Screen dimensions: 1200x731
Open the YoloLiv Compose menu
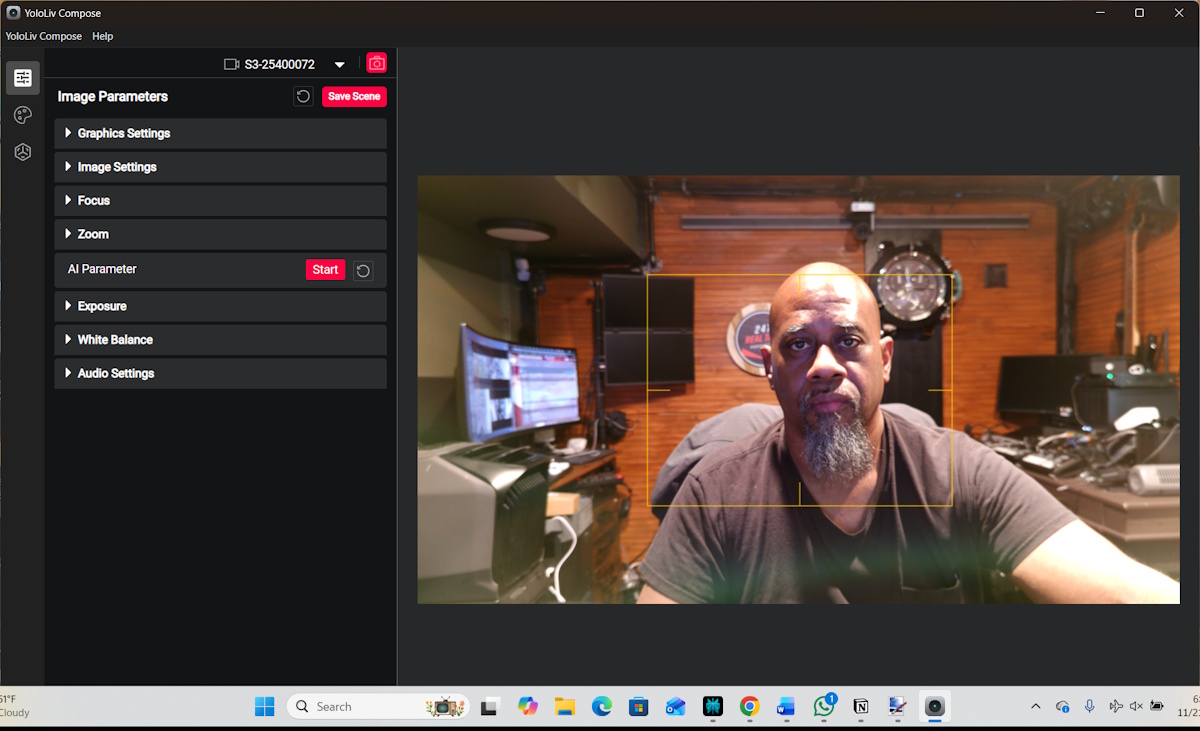click(44, 36)
